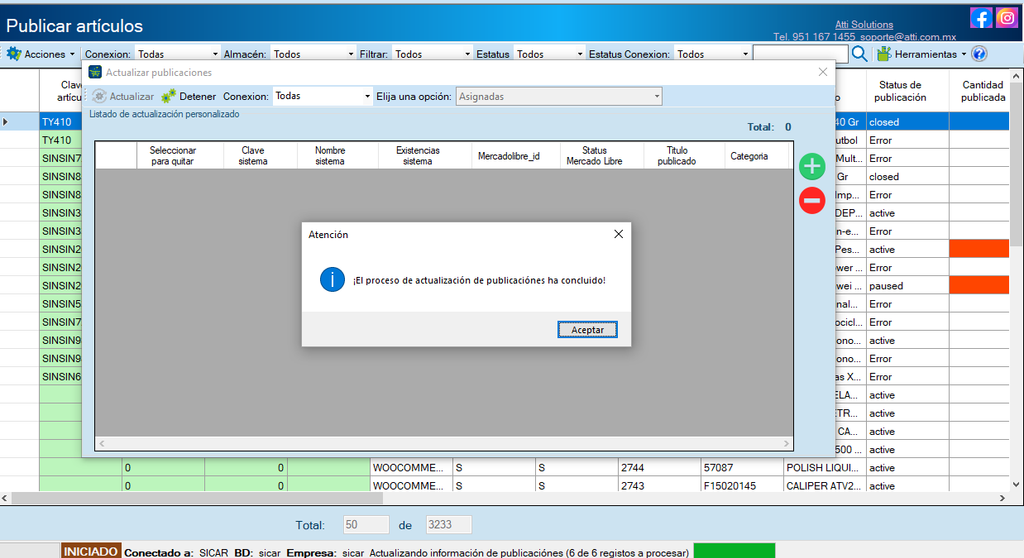Click the selected row TY410 cell
Viewport: 1024px width, 558px height.
pyautogui.click(x=60, y=122)
